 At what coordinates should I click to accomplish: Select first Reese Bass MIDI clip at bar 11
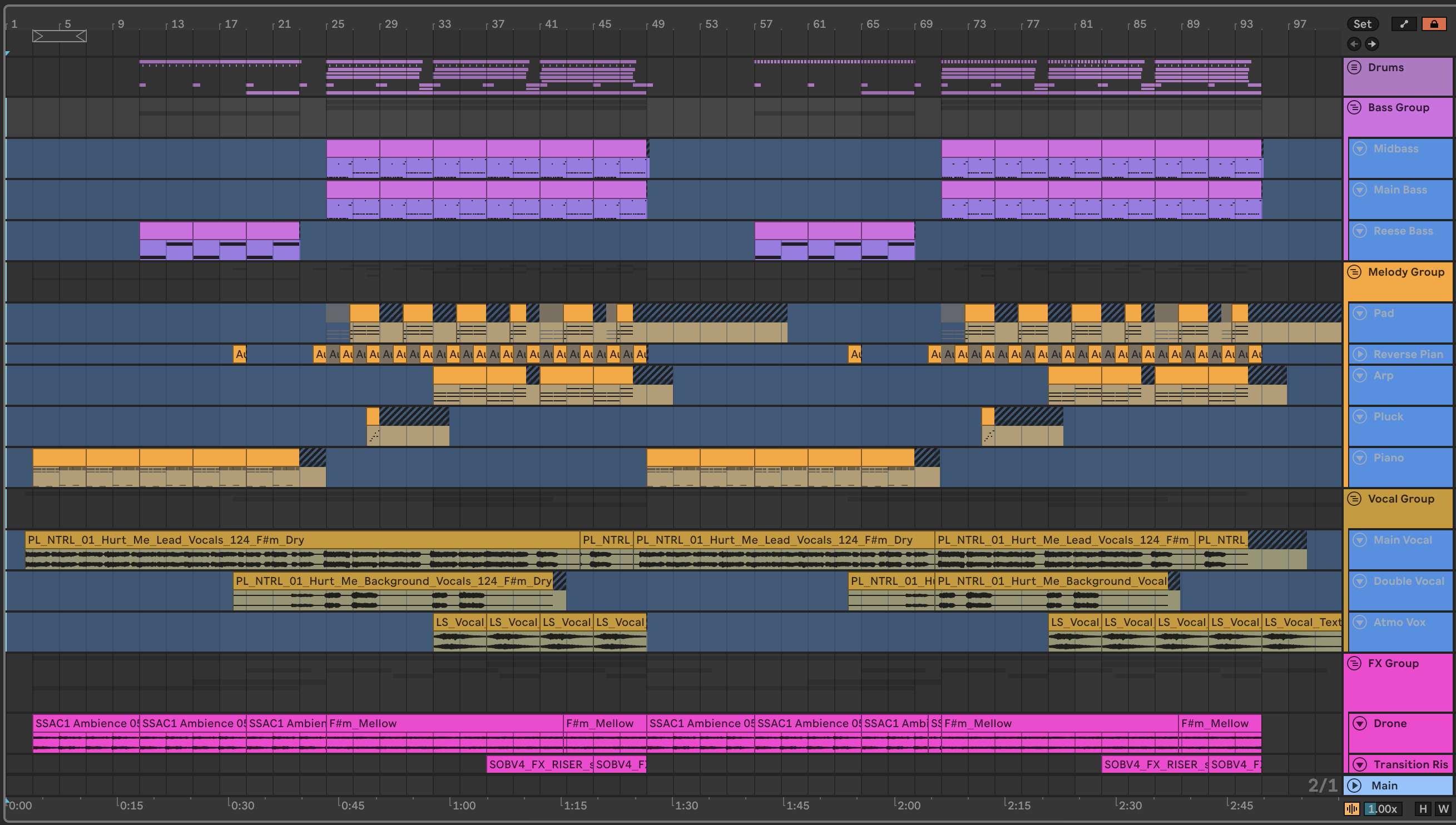coord(166,241)
